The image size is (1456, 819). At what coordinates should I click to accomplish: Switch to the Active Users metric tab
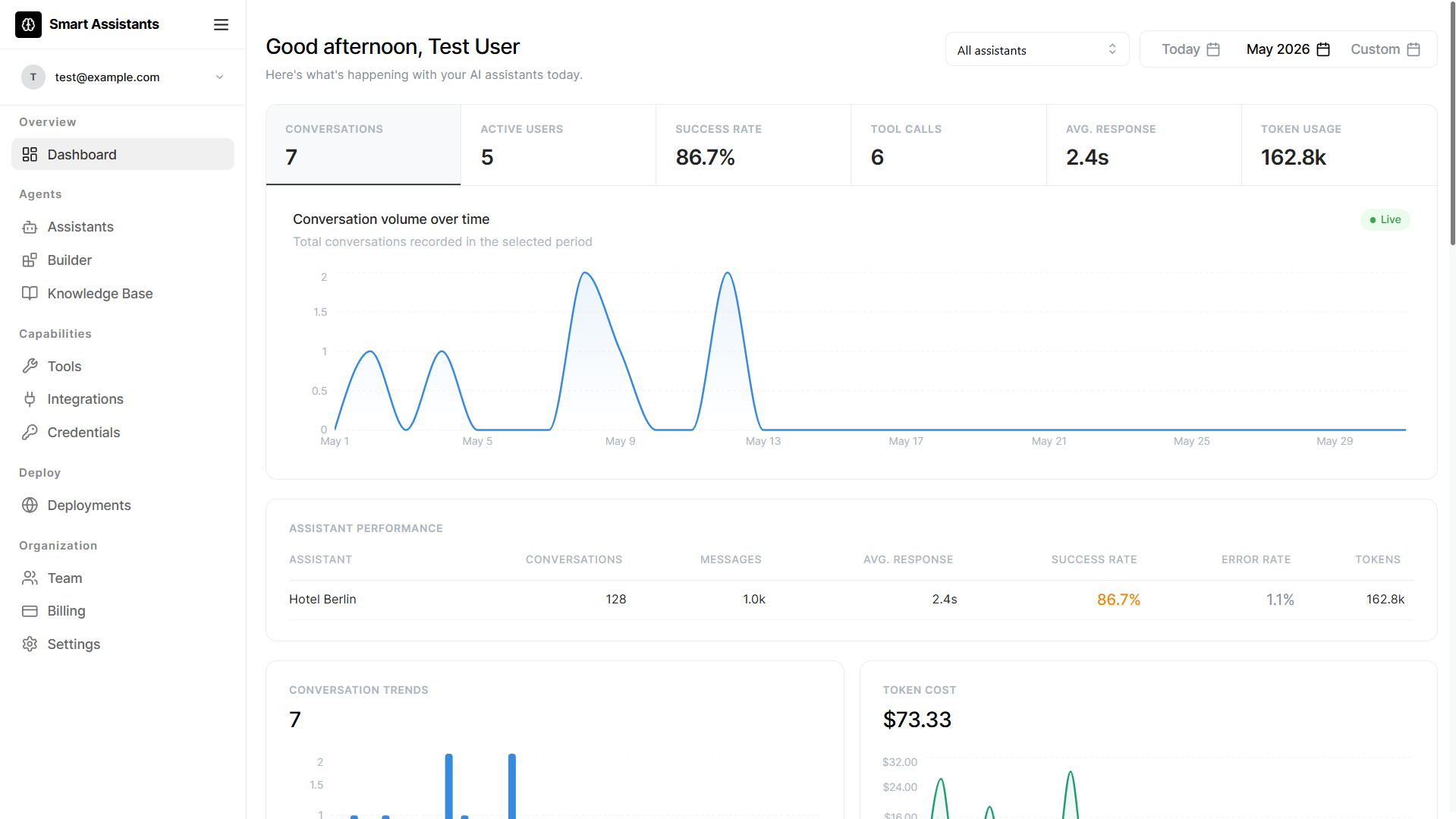(558, 145)
